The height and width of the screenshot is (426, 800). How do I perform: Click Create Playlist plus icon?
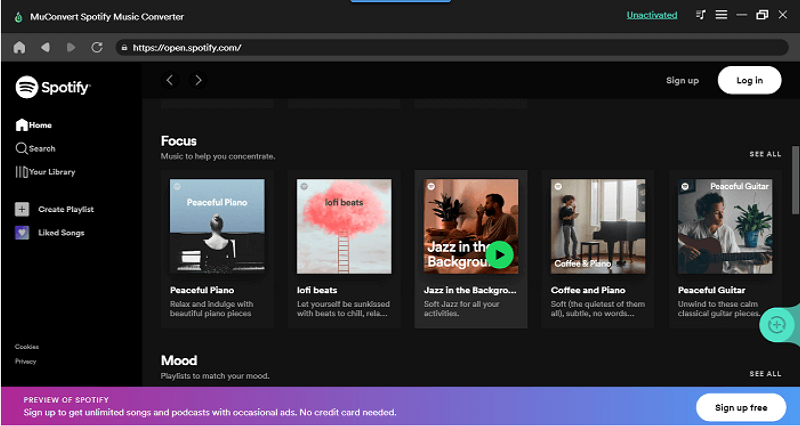click(x=22, y=209)
